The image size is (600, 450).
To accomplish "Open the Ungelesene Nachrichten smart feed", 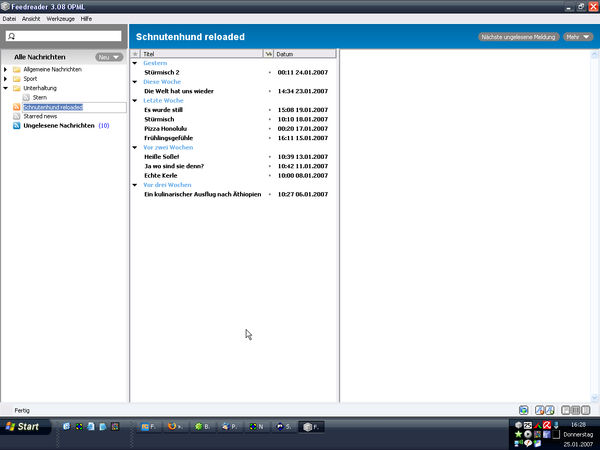I will pos(58,126).
